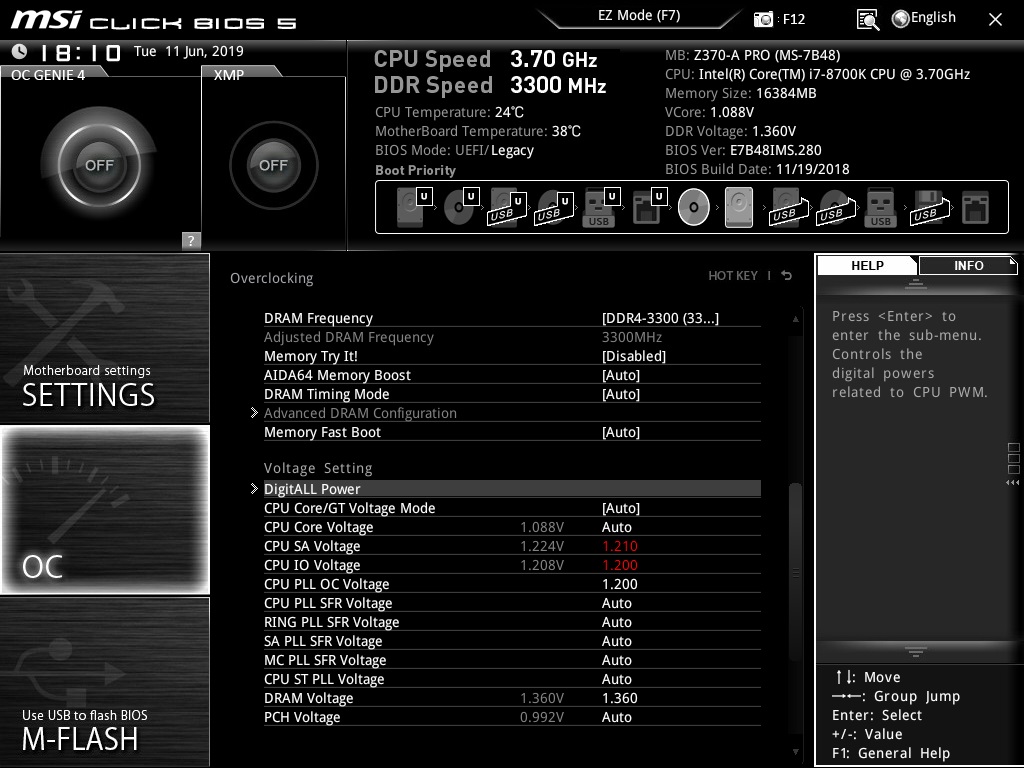Open the DRAM Timing Mode Auto dropdown
Screen dimensions: 1024x768
click(620, 394)
